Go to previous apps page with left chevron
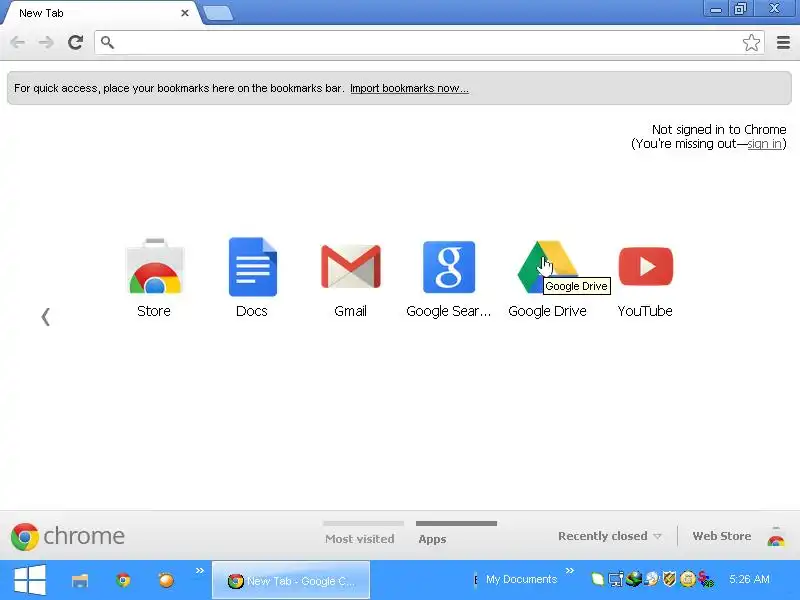 (x=45, y=317)
